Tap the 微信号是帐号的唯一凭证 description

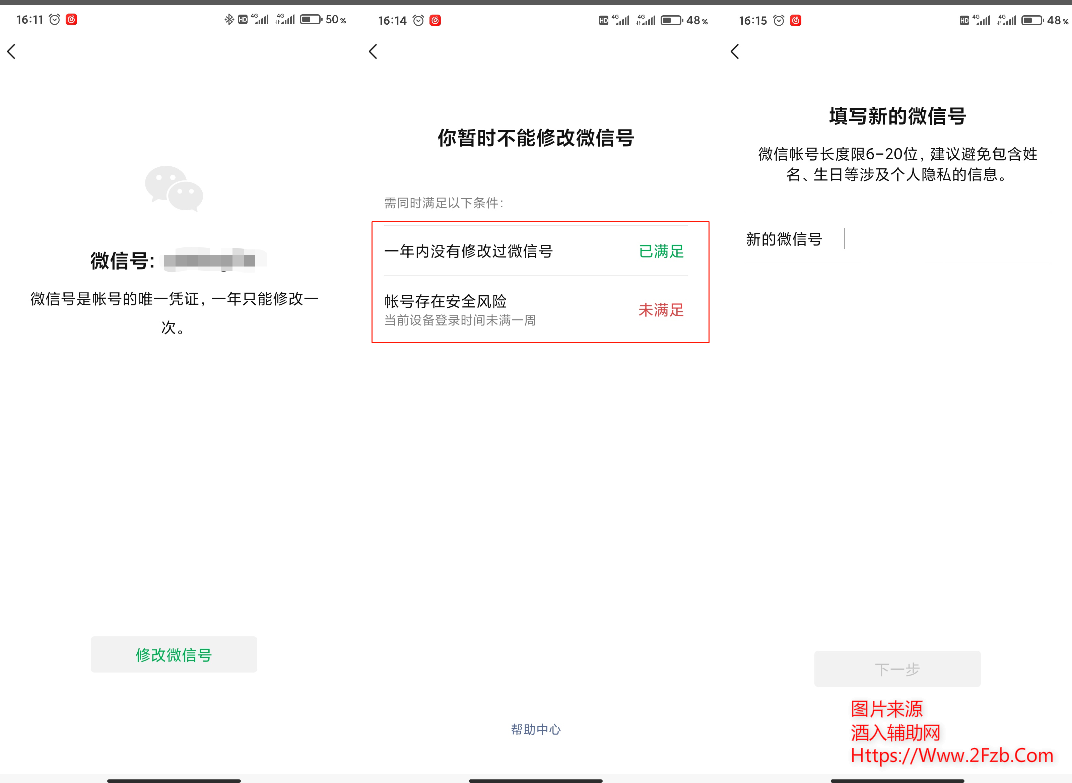[x=174, y=313]
